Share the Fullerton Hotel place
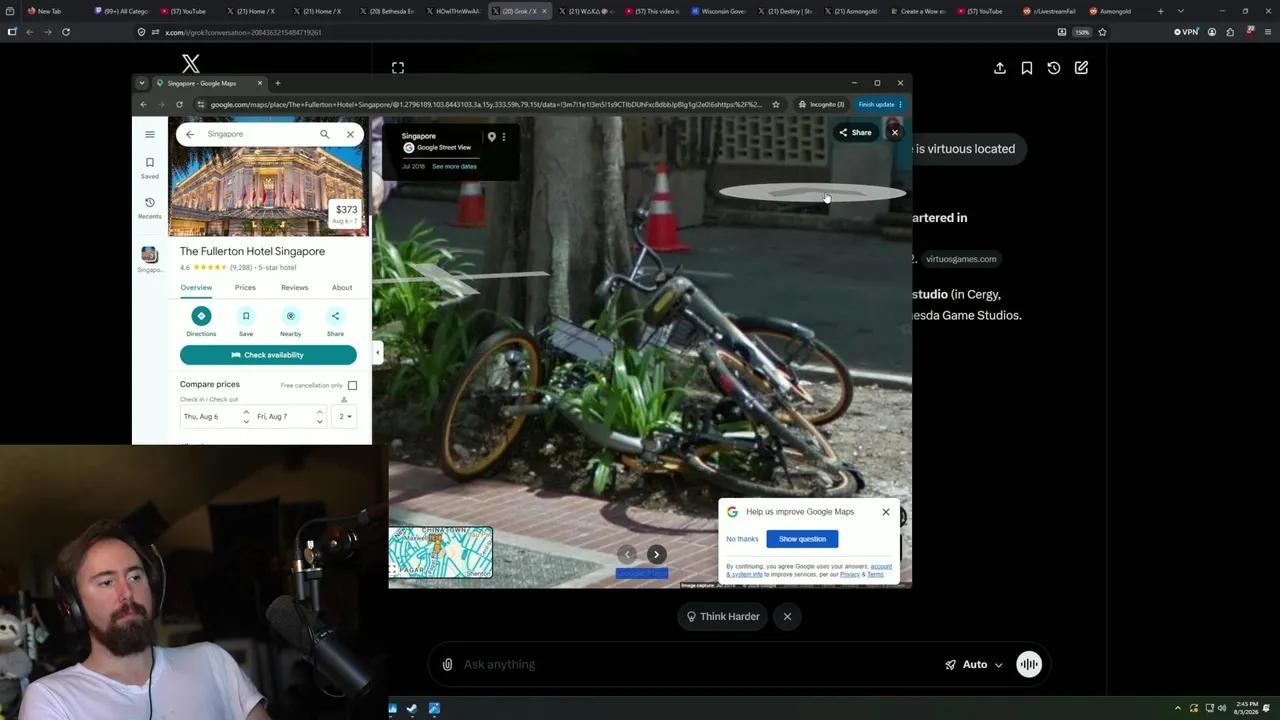This screenshot has width=1280, height=720. pos(335,321)
